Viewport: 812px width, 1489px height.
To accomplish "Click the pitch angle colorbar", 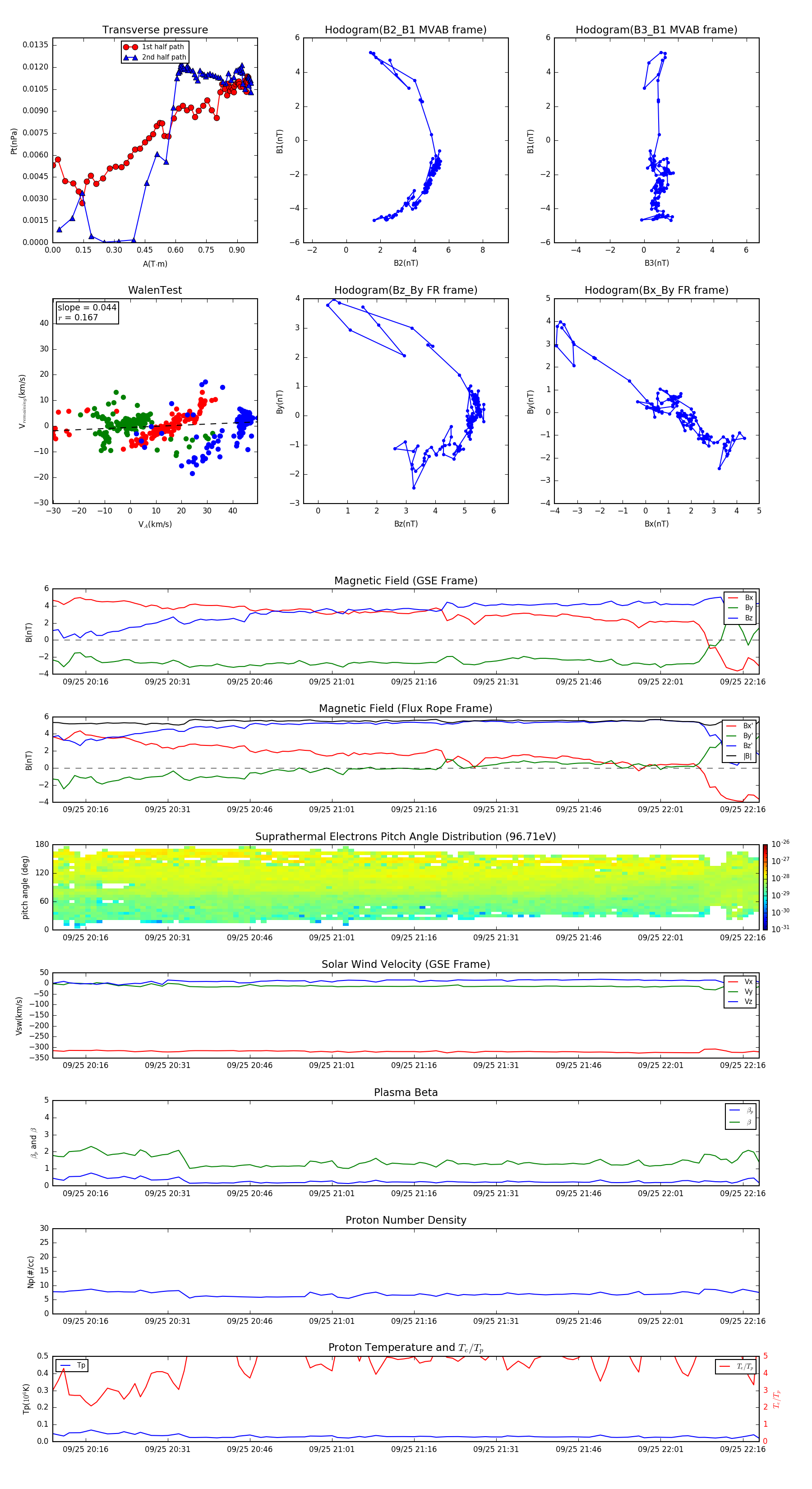I will 765,887.
